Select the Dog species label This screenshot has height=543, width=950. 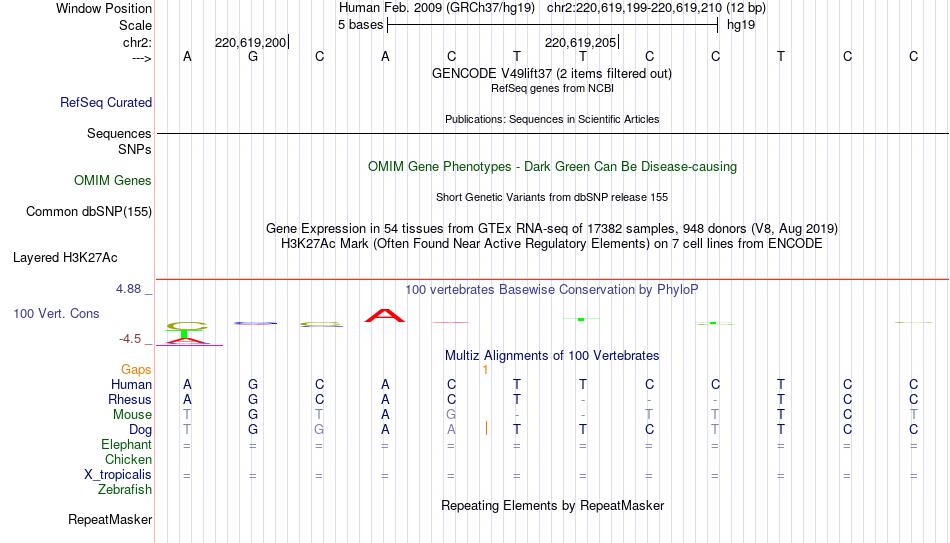point(140,430)
